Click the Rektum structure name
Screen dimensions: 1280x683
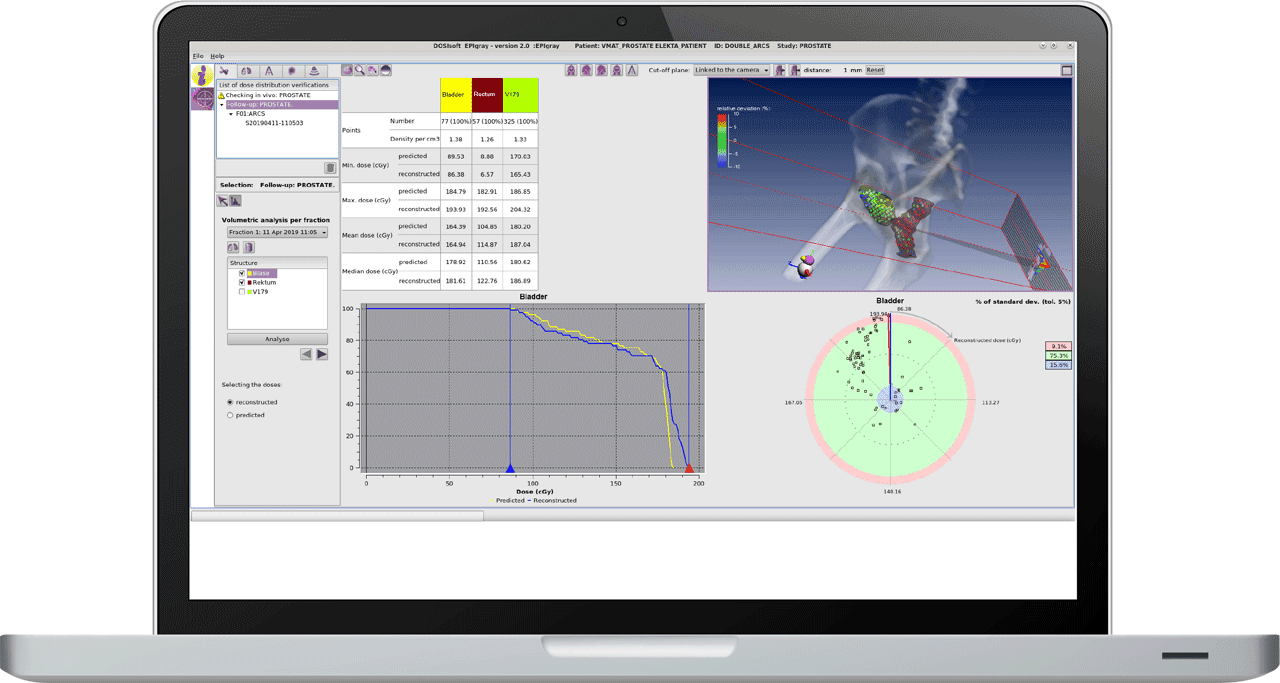click(264, 282)
